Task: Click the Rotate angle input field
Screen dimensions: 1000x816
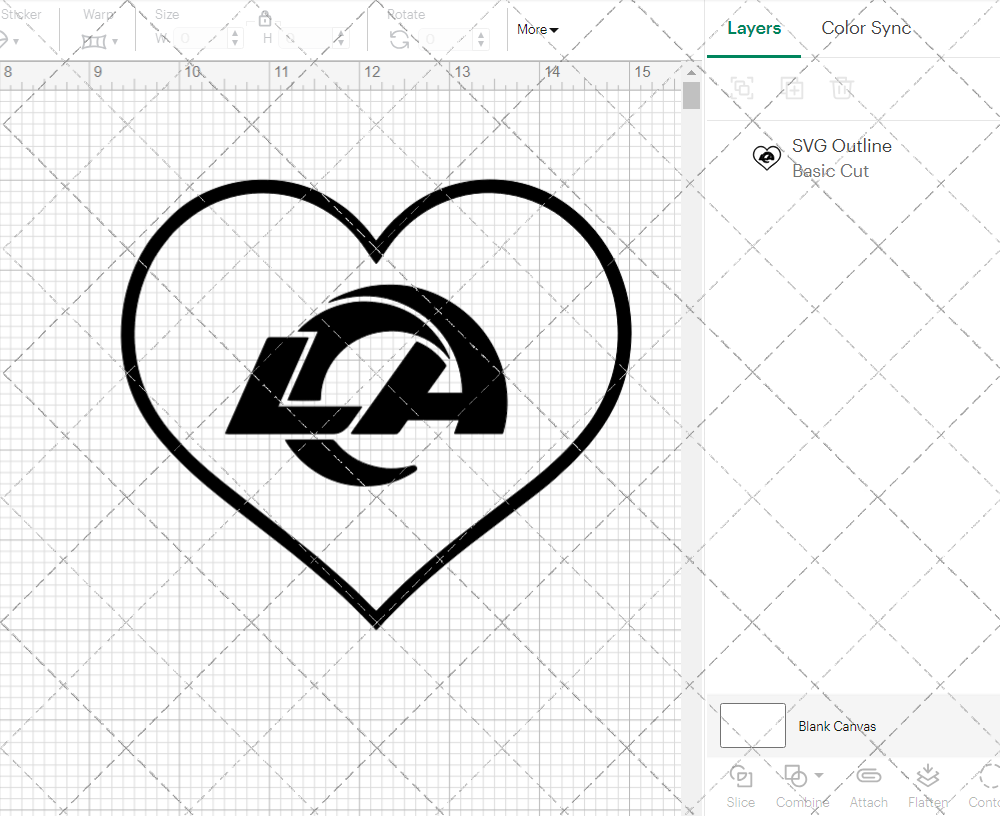Action: (x=445, y=39)
